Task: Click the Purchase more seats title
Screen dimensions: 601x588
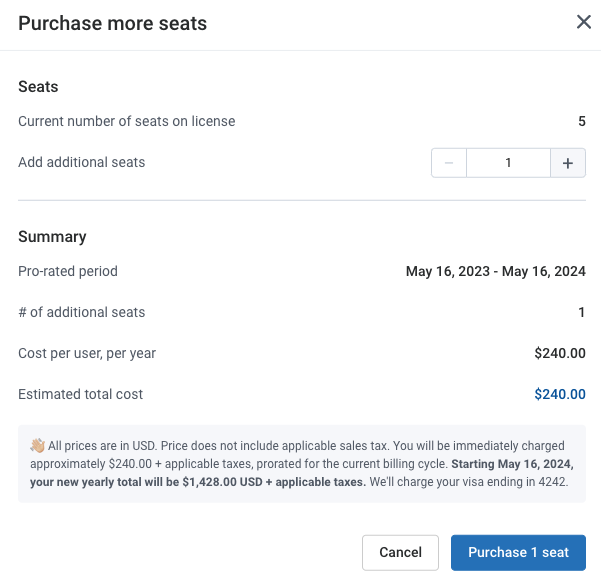Action: (x=112, y=23)
